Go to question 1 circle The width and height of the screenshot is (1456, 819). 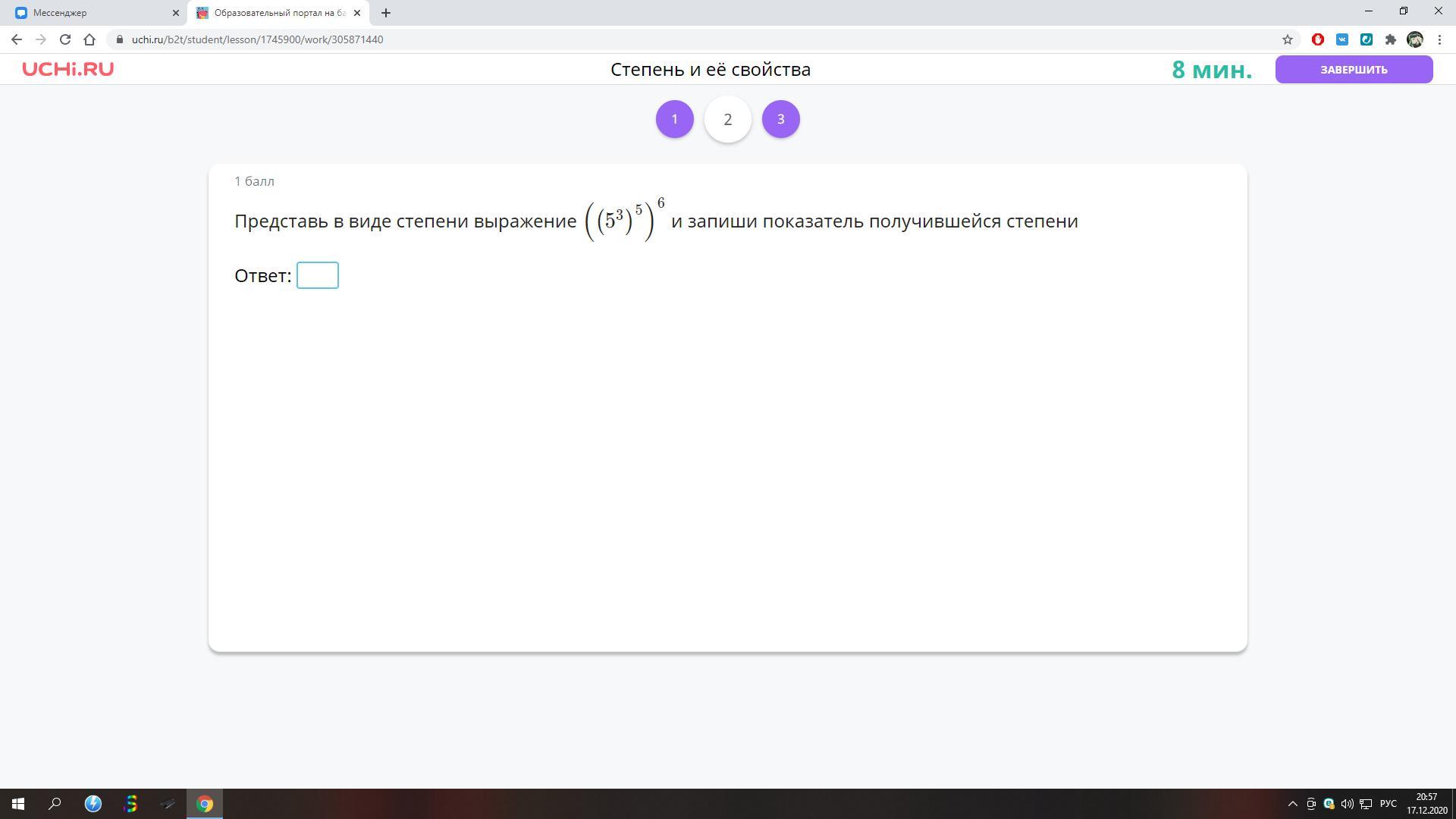(675, 119)
